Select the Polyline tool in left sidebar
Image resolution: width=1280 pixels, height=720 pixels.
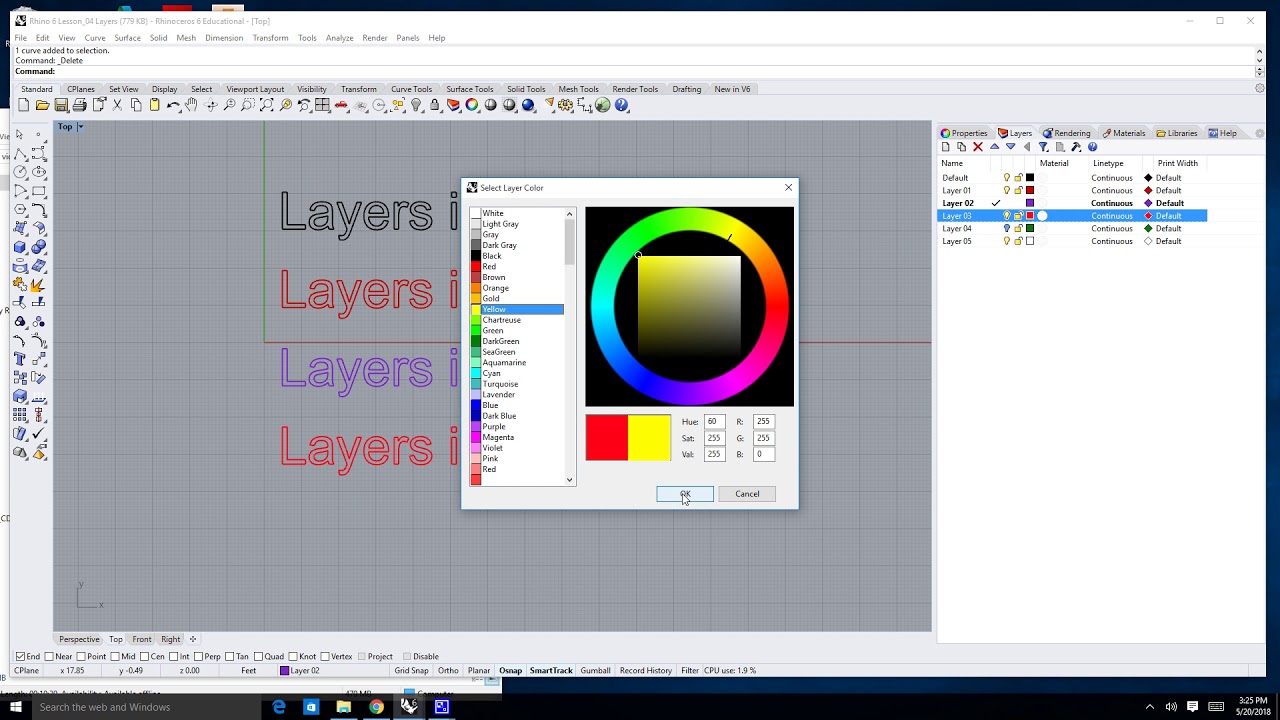click(x=20, y=153)
